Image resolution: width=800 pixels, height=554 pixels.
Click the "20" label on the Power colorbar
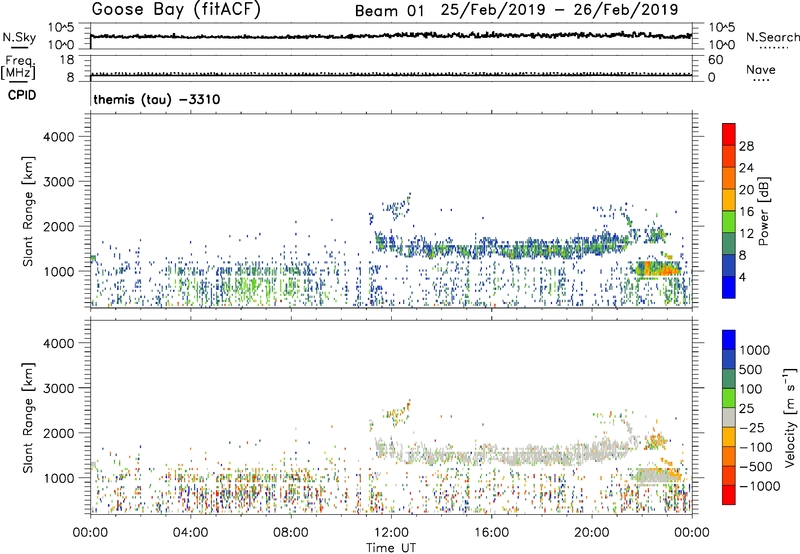pyautogui.click(x=746, y=190)
